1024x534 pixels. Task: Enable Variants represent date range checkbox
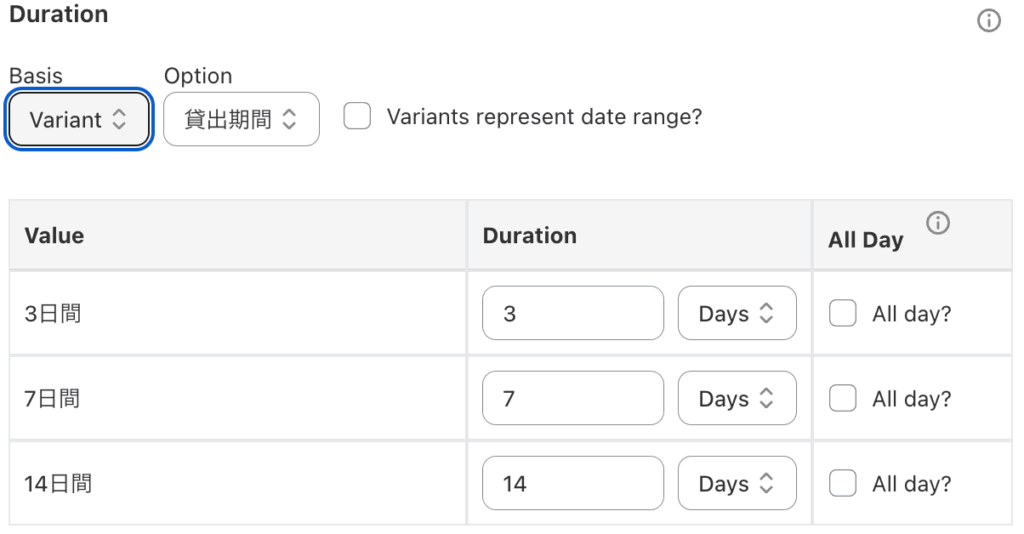tap(357, 116)
